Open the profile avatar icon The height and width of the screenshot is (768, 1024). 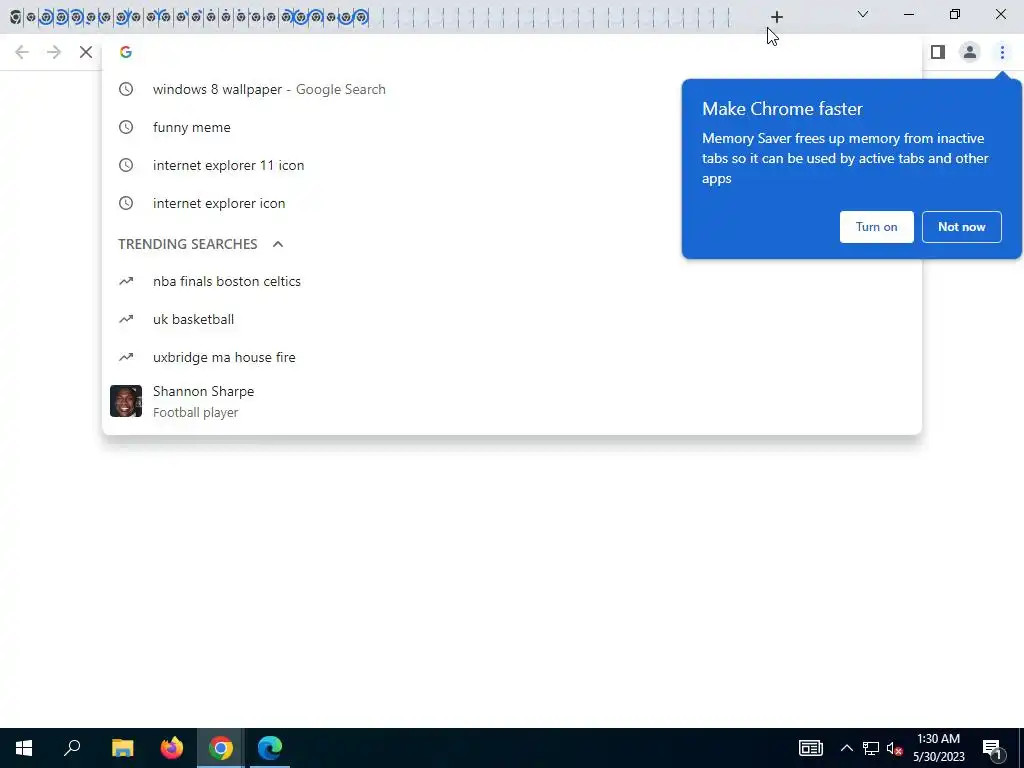(970, 52)
